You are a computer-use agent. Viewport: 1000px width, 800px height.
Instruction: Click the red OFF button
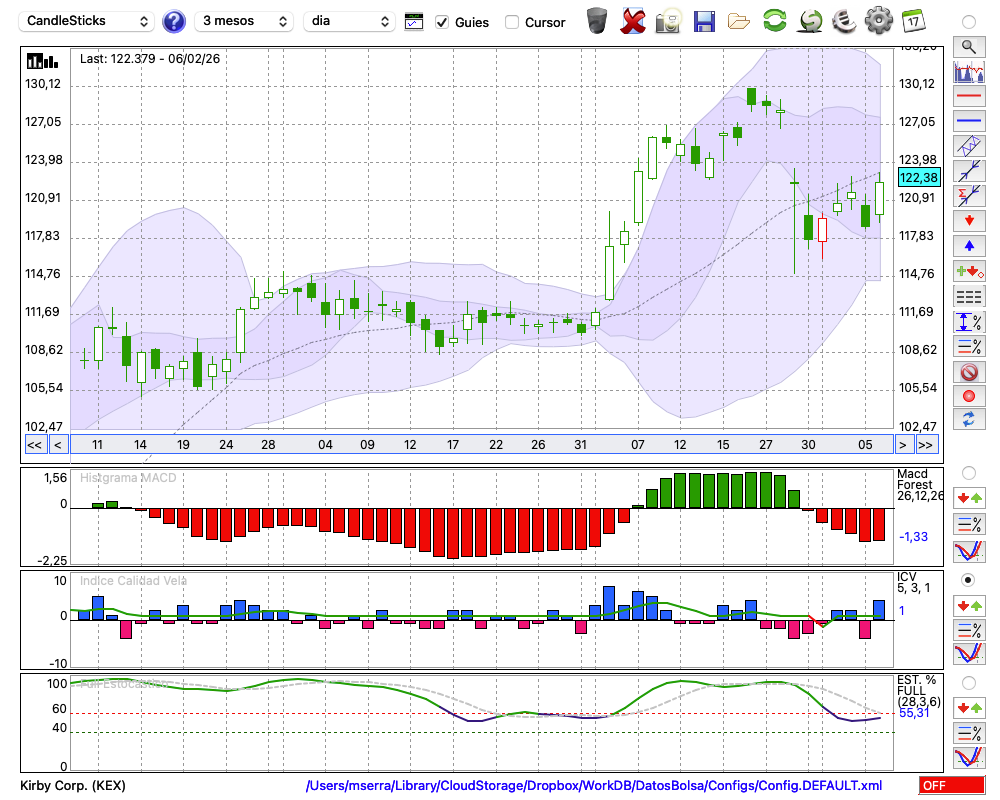tap(951, 786)
